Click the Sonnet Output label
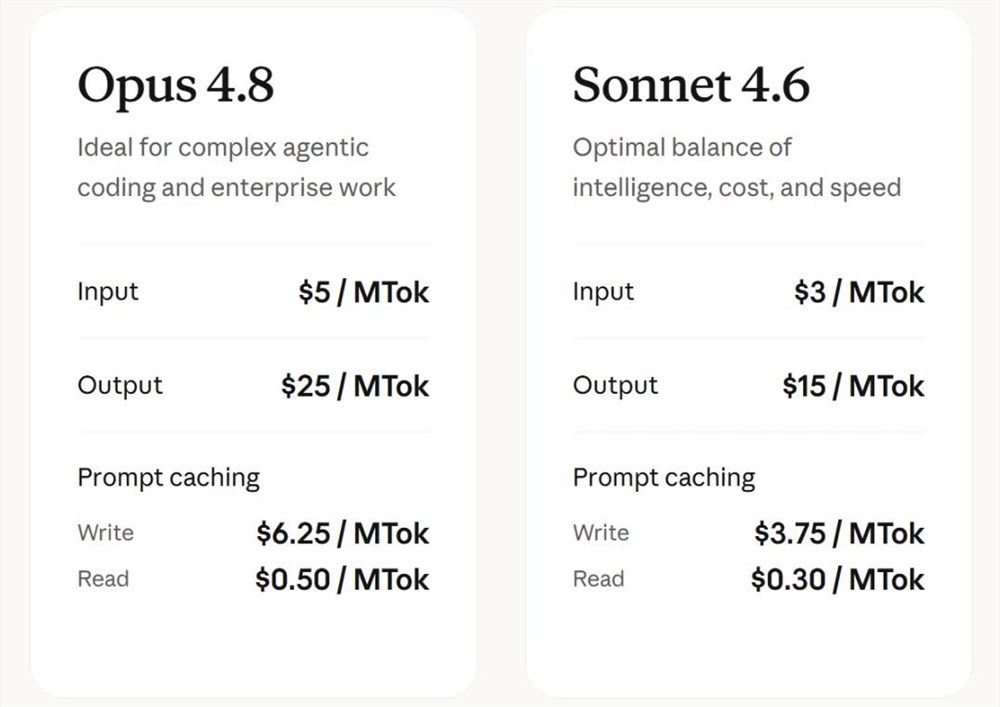 pos(615,385)
